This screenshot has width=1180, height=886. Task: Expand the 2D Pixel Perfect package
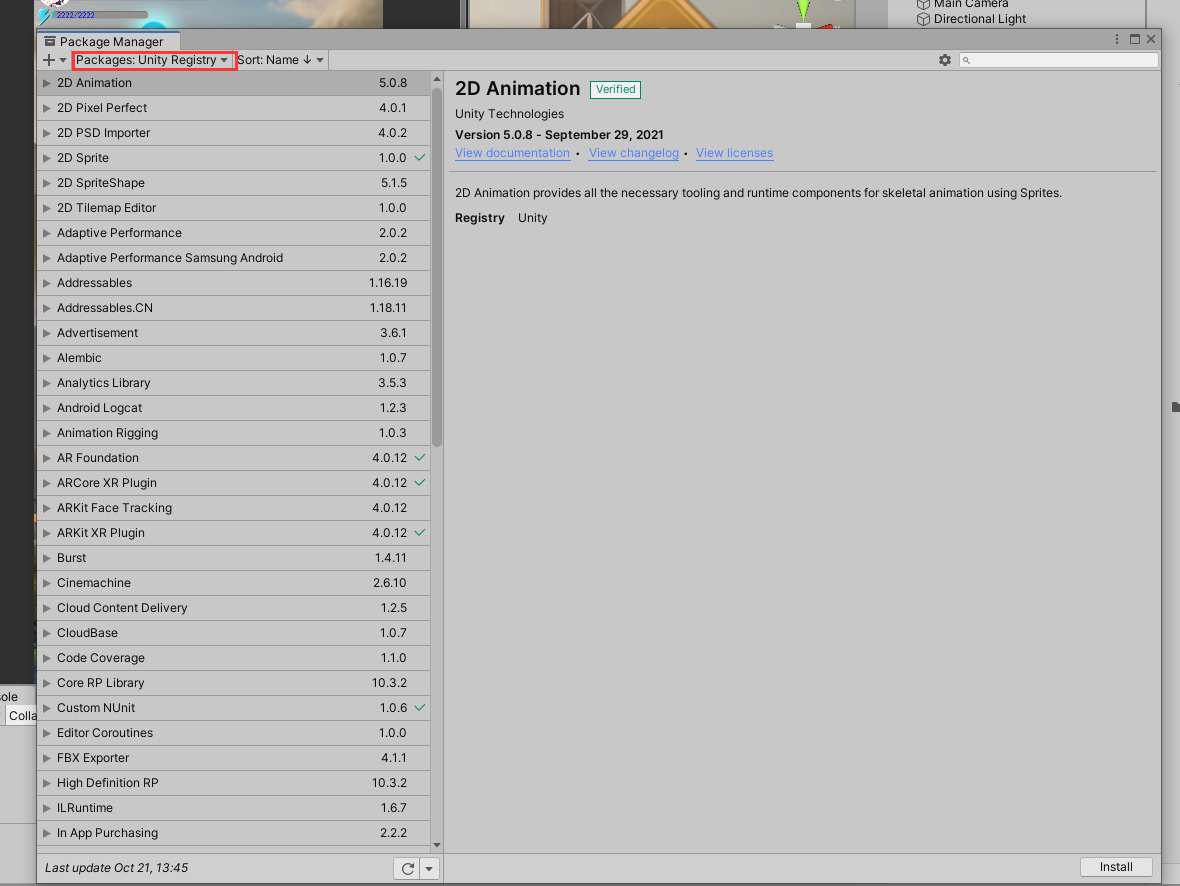click(x=47, y=108)
